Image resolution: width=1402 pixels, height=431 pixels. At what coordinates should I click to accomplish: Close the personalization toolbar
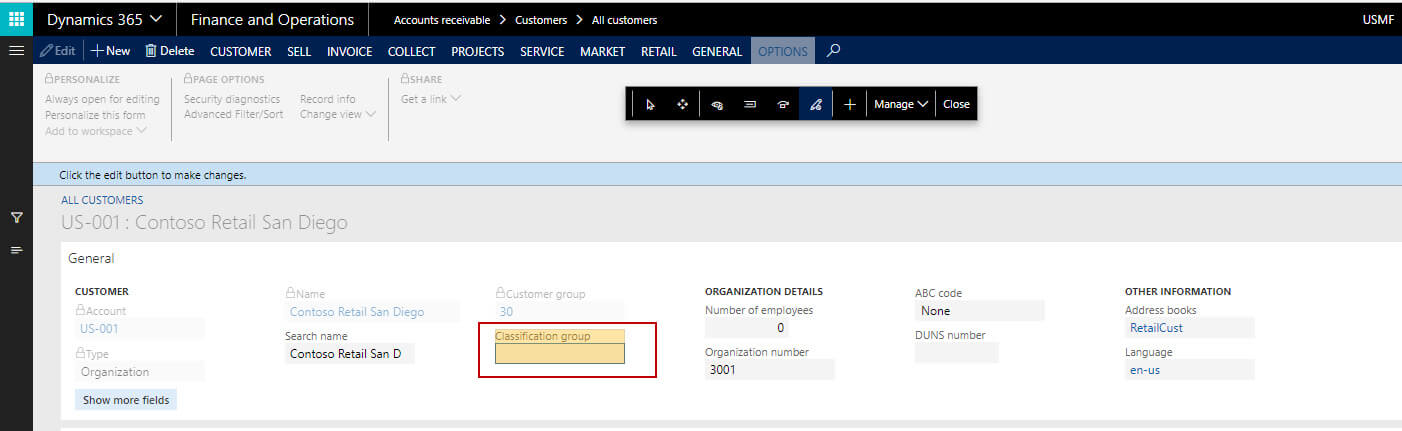tap(956, 104)
